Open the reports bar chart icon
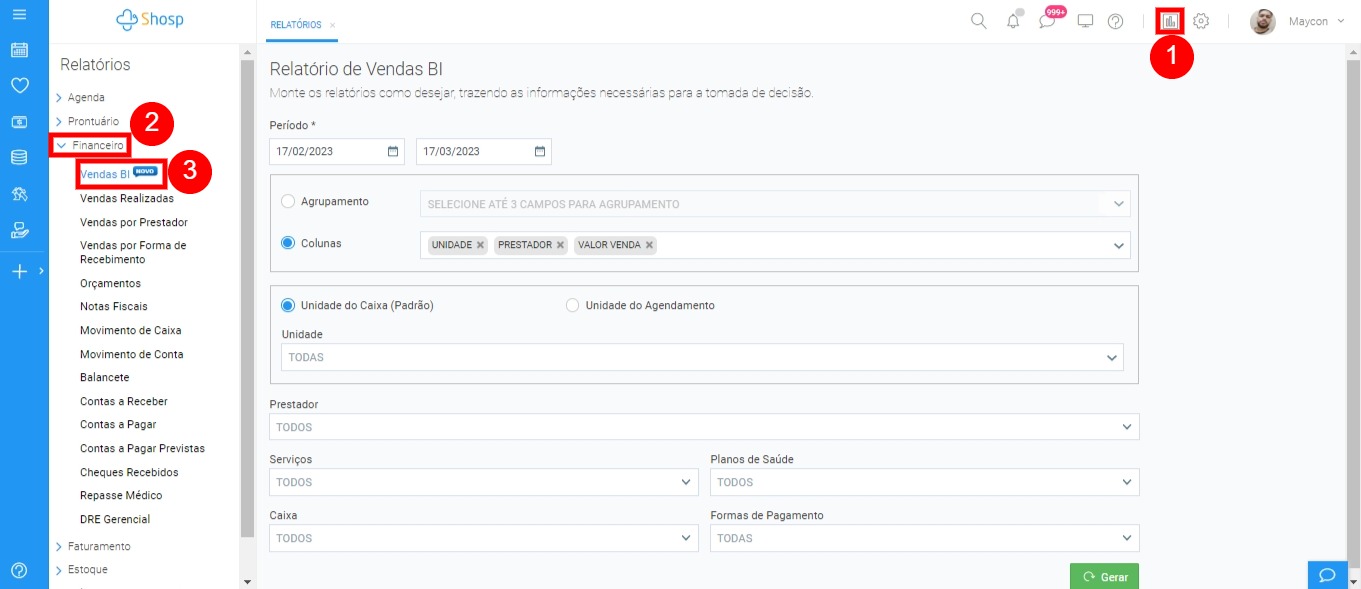The height and width of the screenshot is (589, 1361). coord(1170,21)
